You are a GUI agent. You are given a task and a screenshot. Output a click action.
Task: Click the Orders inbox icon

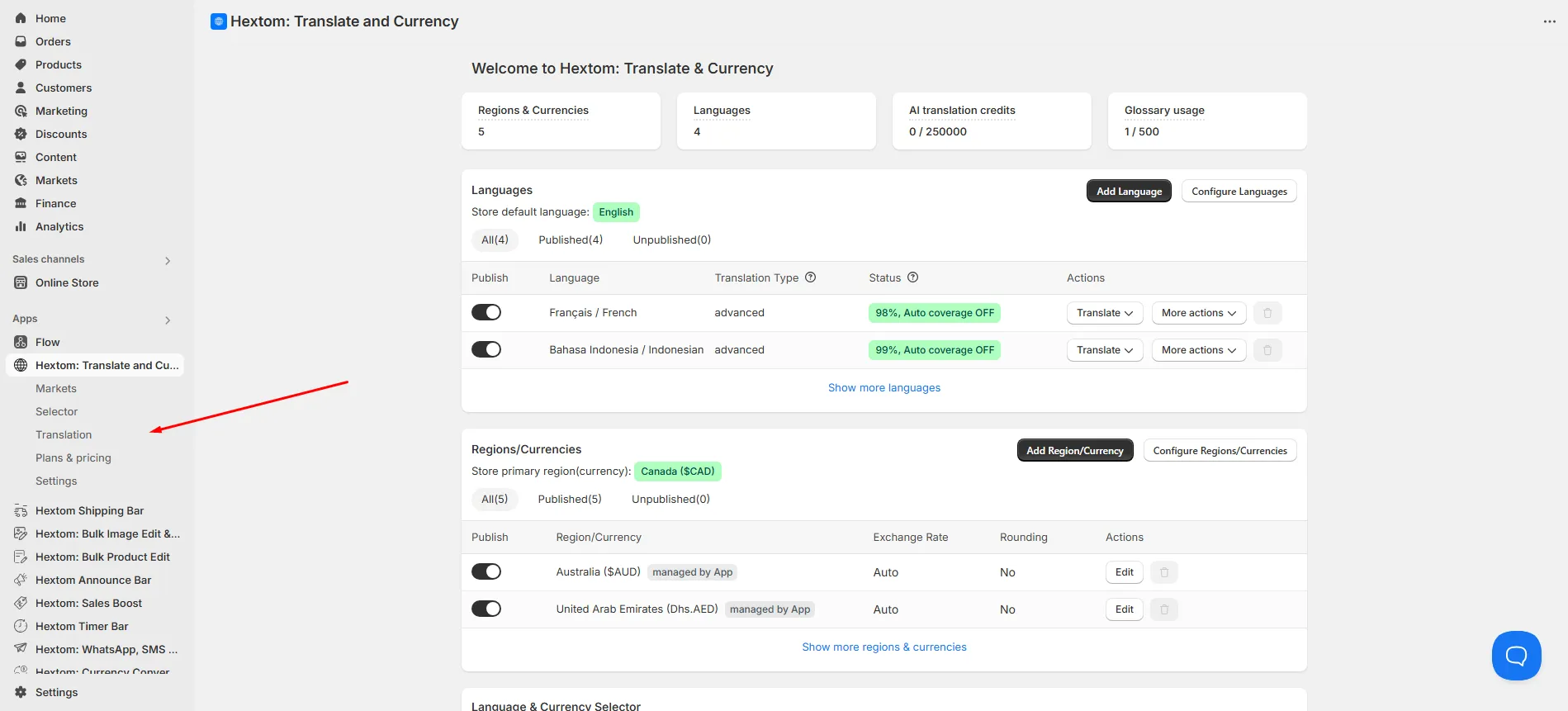(x=21, y=41)
